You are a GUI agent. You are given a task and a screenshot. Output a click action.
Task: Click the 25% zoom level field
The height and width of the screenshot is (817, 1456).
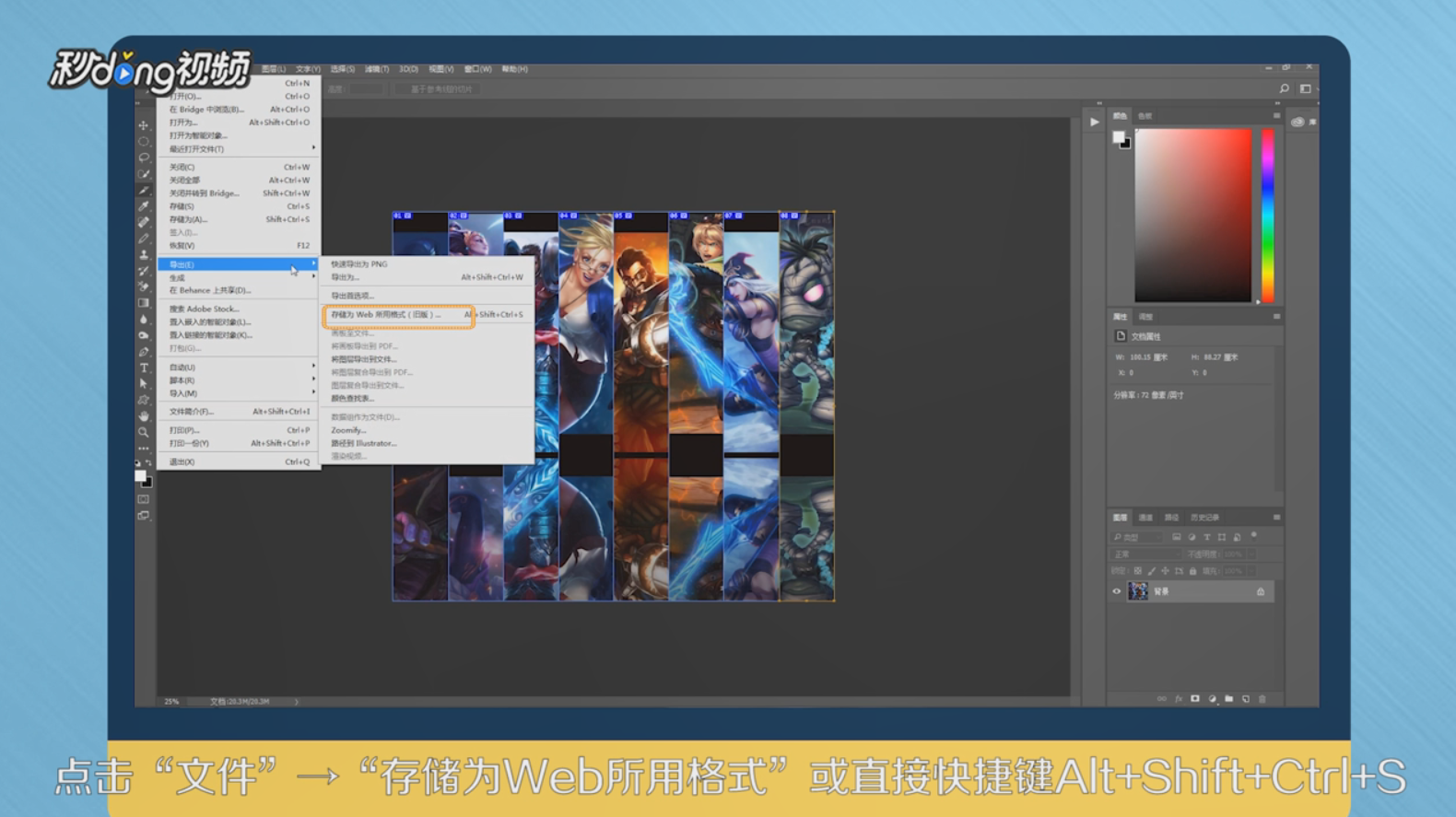tap(171, 702)
